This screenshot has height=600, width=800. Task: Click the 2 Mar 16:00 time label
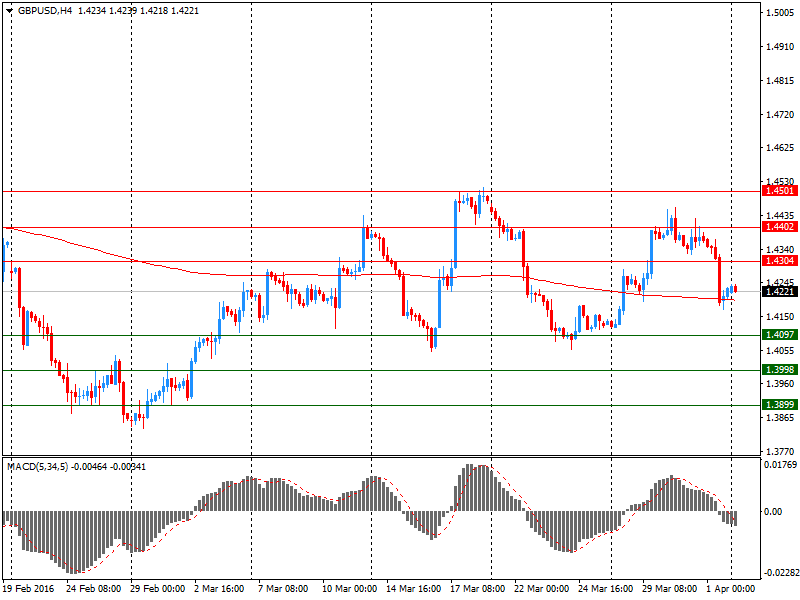[219, 589]
